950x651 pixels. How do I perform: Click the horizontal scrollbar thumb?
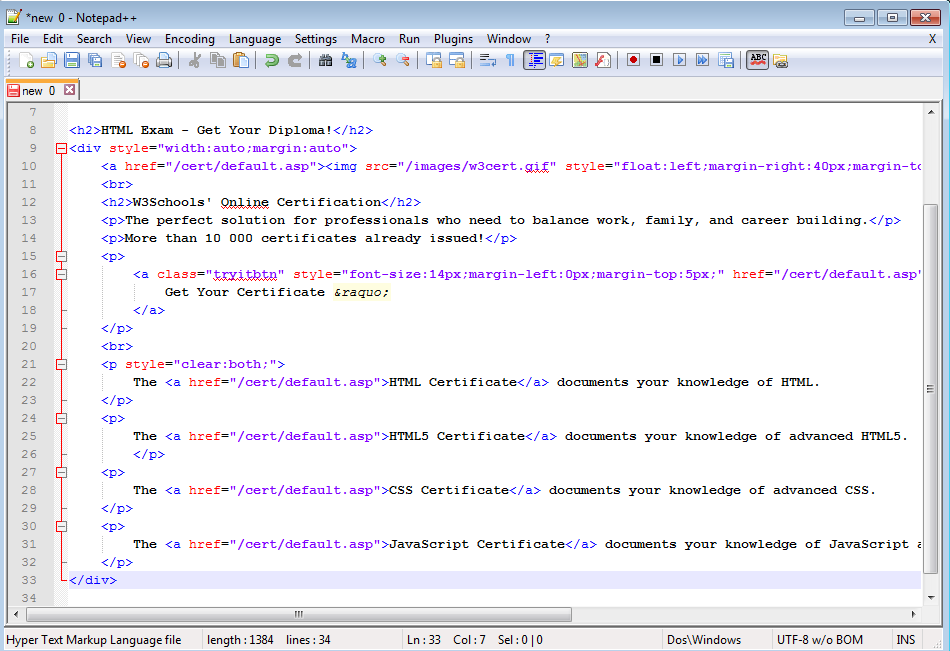pos(299,614)
